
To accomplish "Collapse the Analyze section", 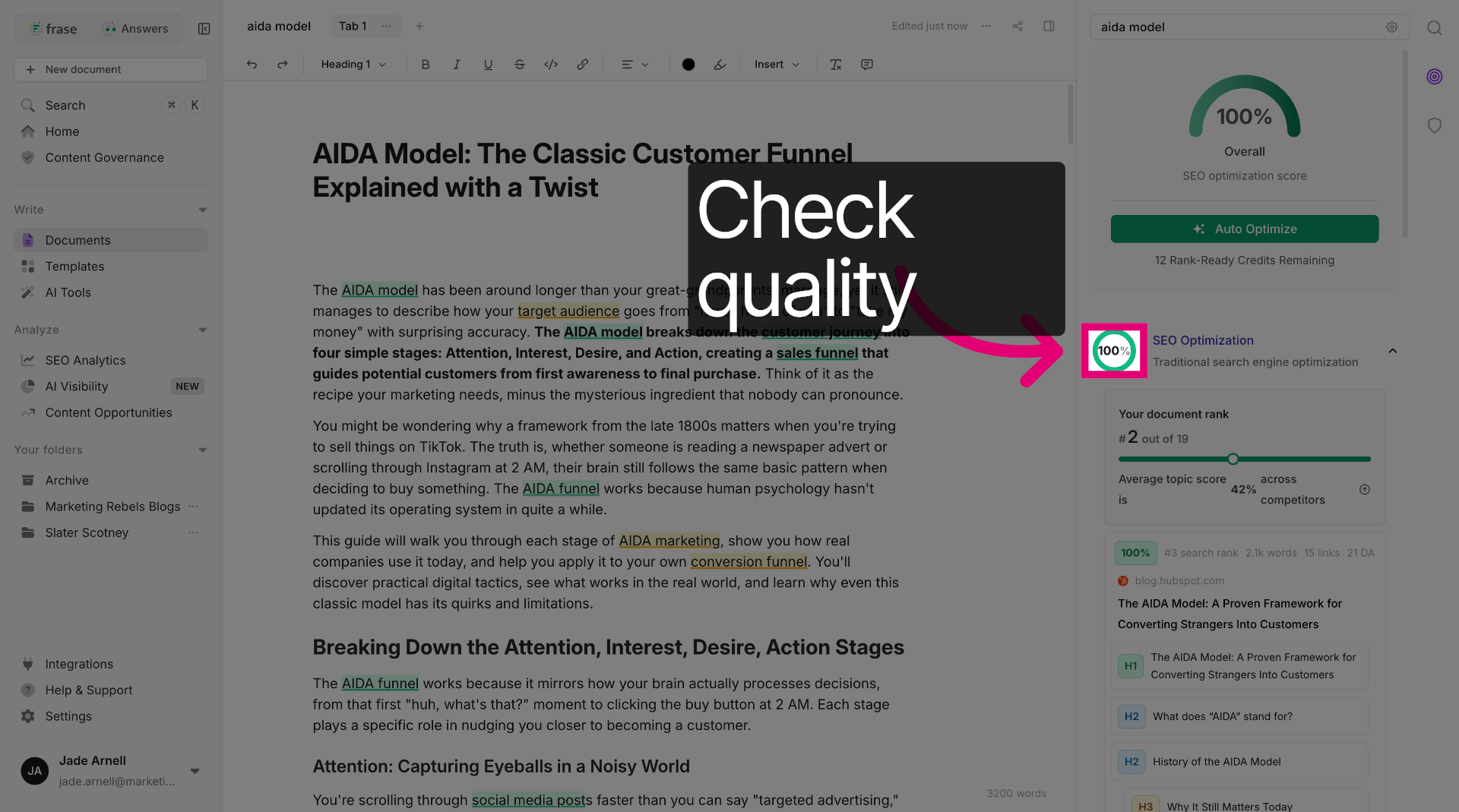I will [203, 330].
